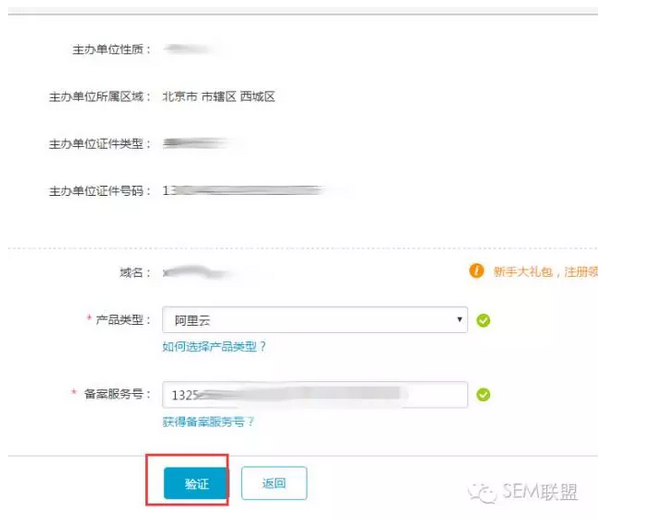Click the 产品类型 field label
This screenshot has width=665, height=520.
coord(123,319)
